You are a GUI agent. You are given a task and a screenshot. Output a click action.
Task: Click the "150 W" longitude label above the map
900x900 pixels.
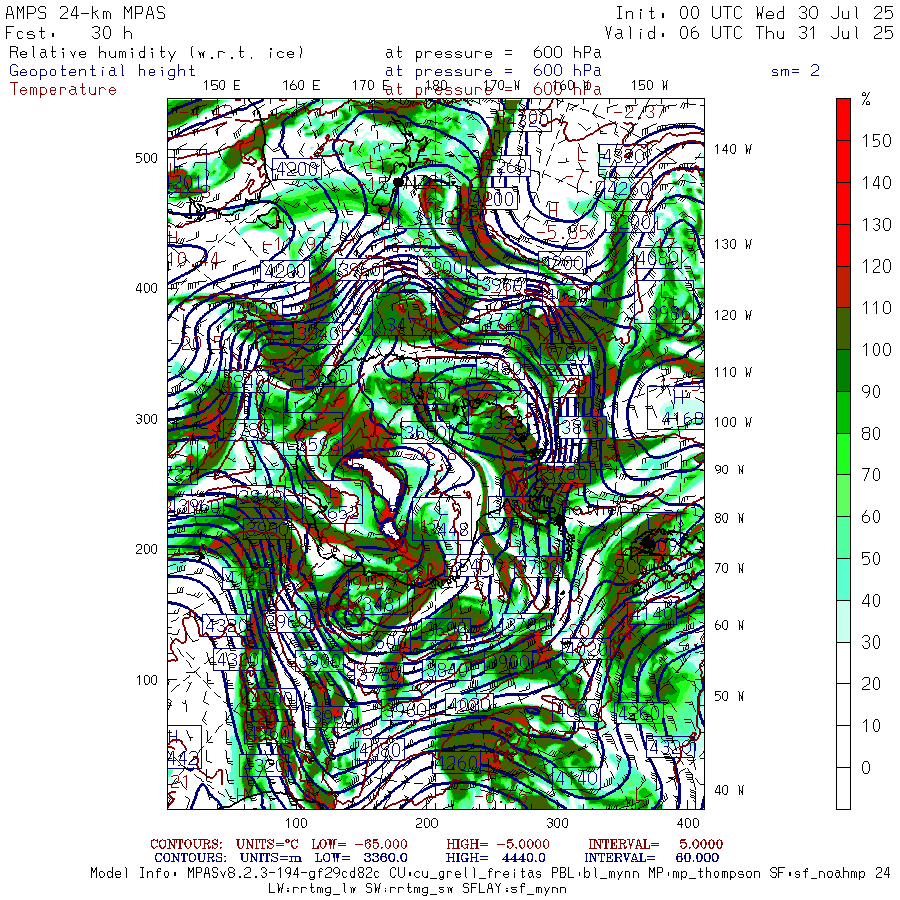pyautogui.click(x=649, y=86)
